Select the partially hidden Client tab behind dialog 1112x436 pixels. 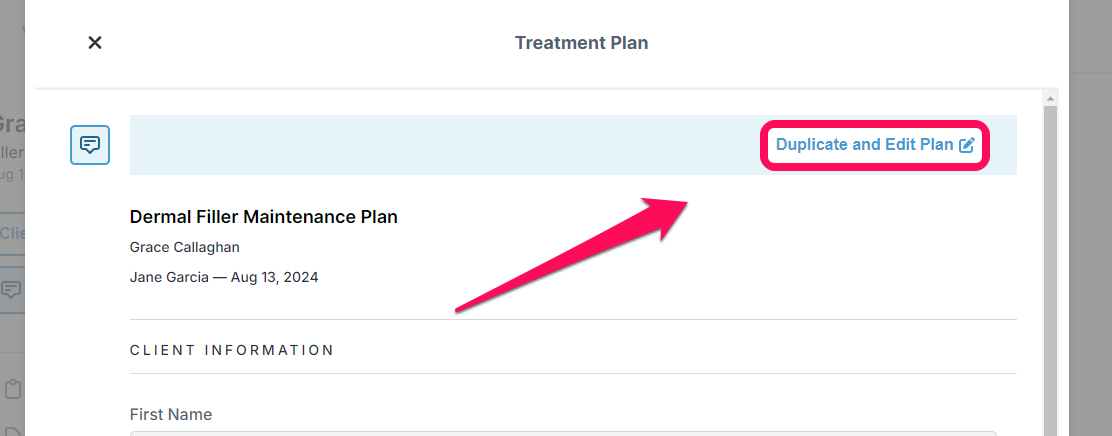(12, 233)
